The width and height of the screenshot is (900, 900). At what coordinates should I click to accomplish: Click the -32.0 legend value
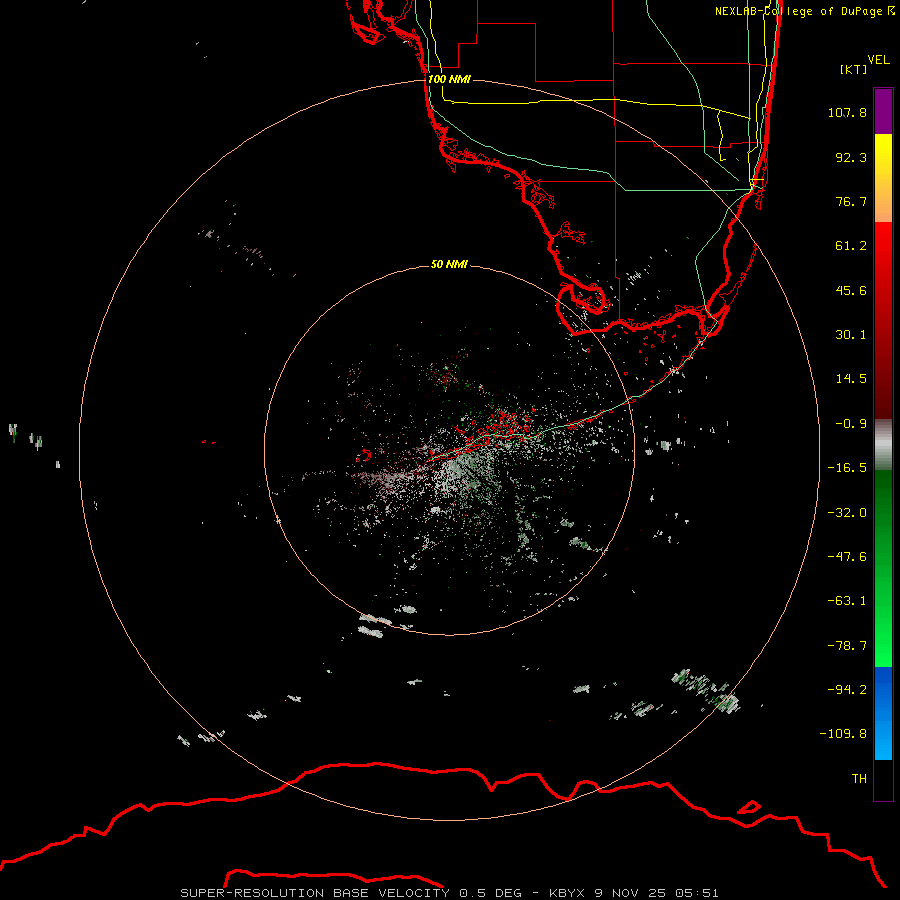click(x=847, y=513)
